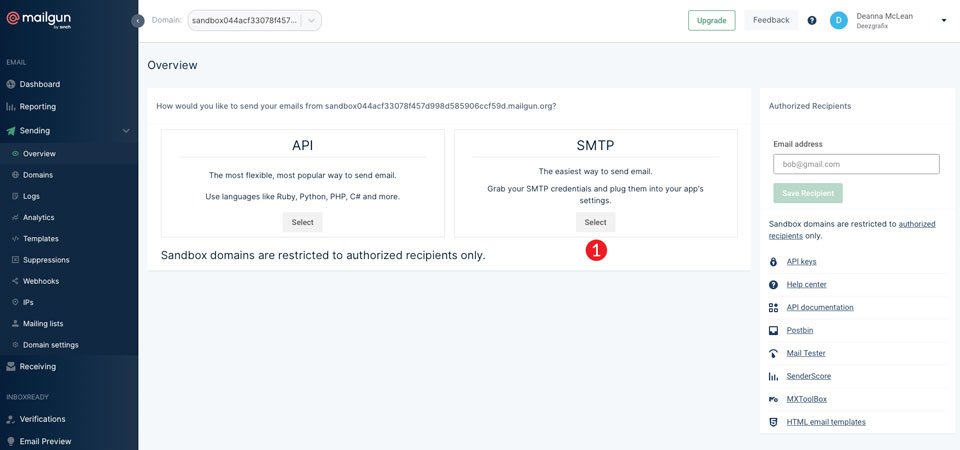Click the user avatar circle
Image resolution: width=960 pixels, height=450 pixels.
pos(839,20)
